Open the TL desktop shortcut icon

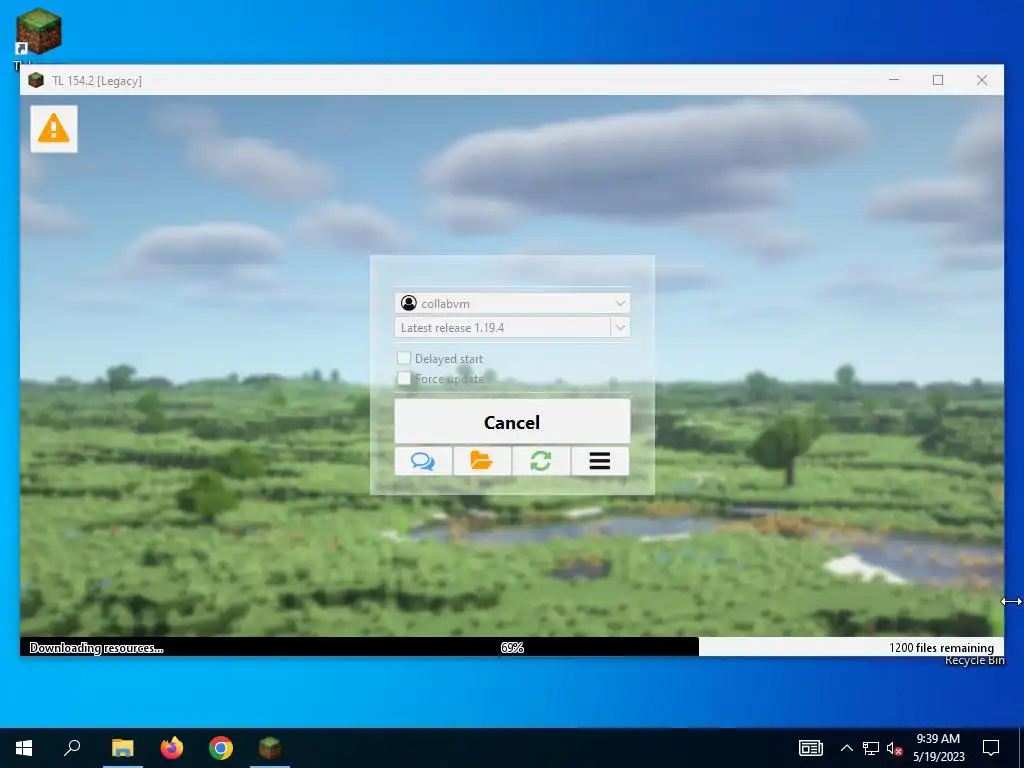(x=39, y=31)
